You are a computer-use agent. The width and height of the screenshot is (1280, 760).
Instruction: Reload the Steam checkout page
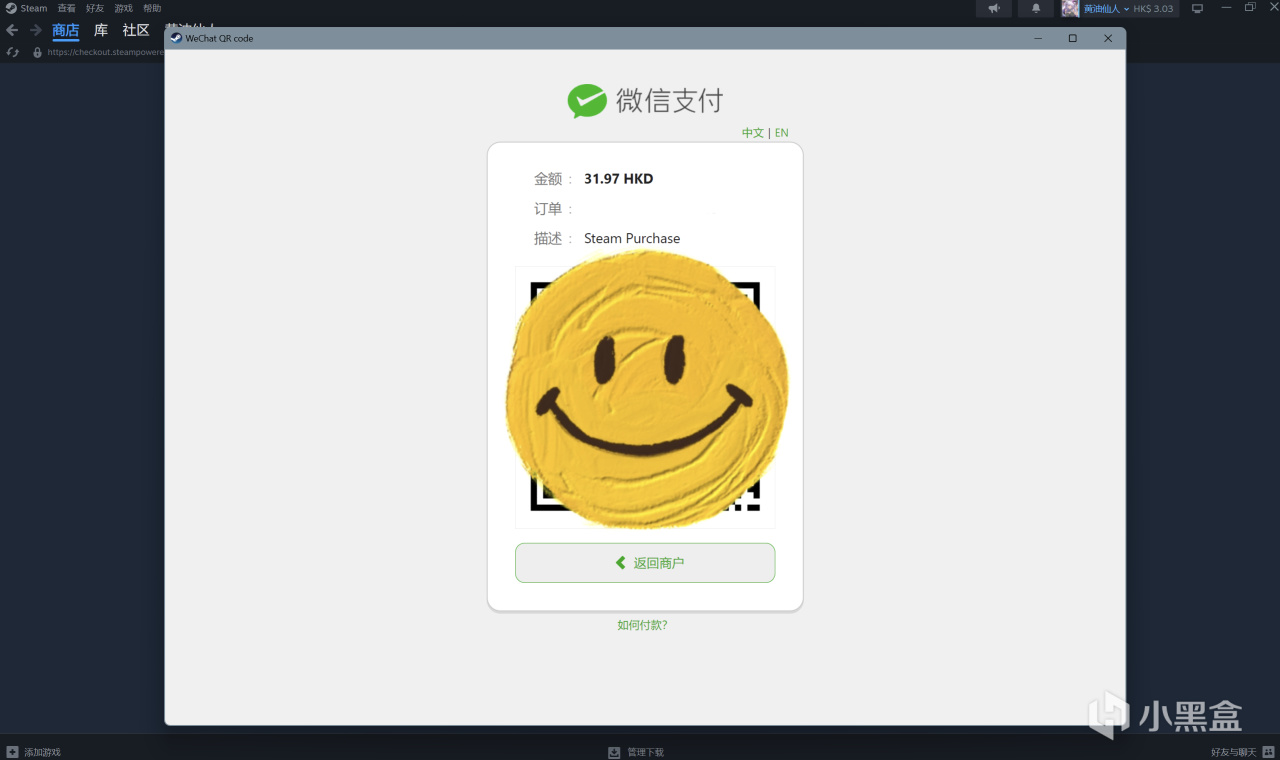tap(12, 52)
